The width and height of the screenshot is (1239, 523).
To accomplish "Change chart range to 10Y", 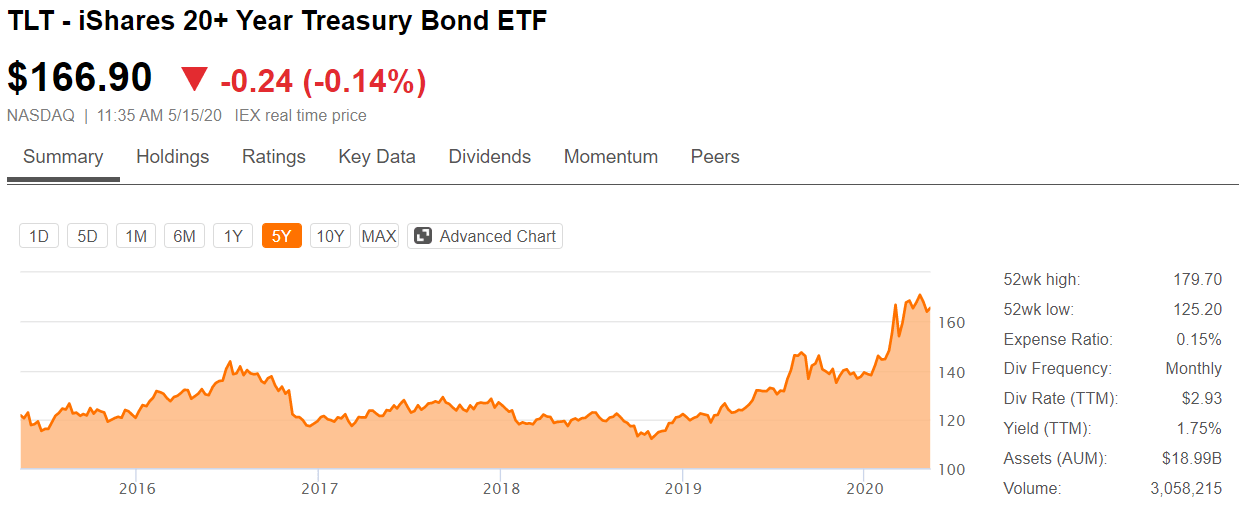I will coord(330,236).
